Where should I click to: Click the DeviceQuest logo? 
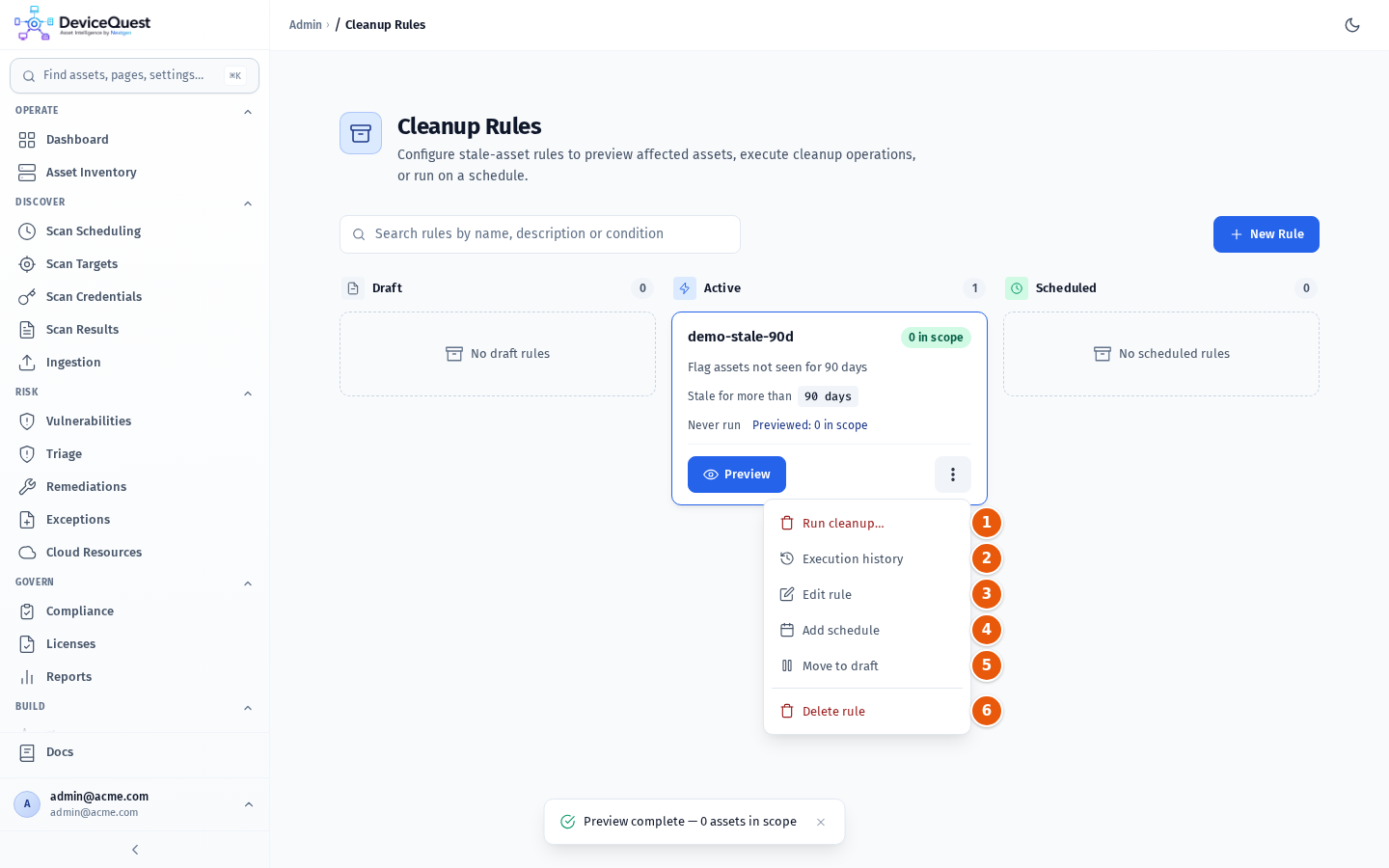click(x=83, y=24)
